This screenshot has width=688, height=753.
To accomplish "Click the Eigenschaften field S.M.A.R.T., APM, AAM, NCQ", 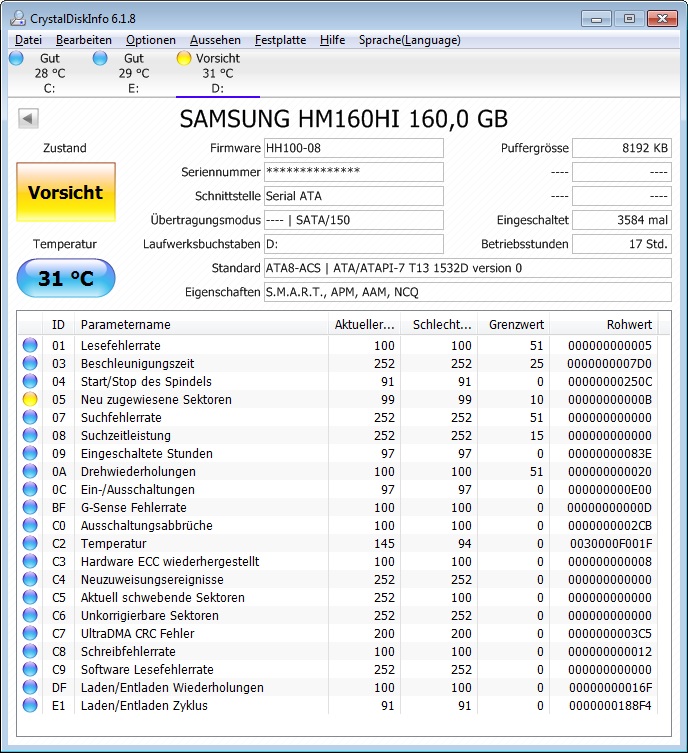I will coord(468,292).
